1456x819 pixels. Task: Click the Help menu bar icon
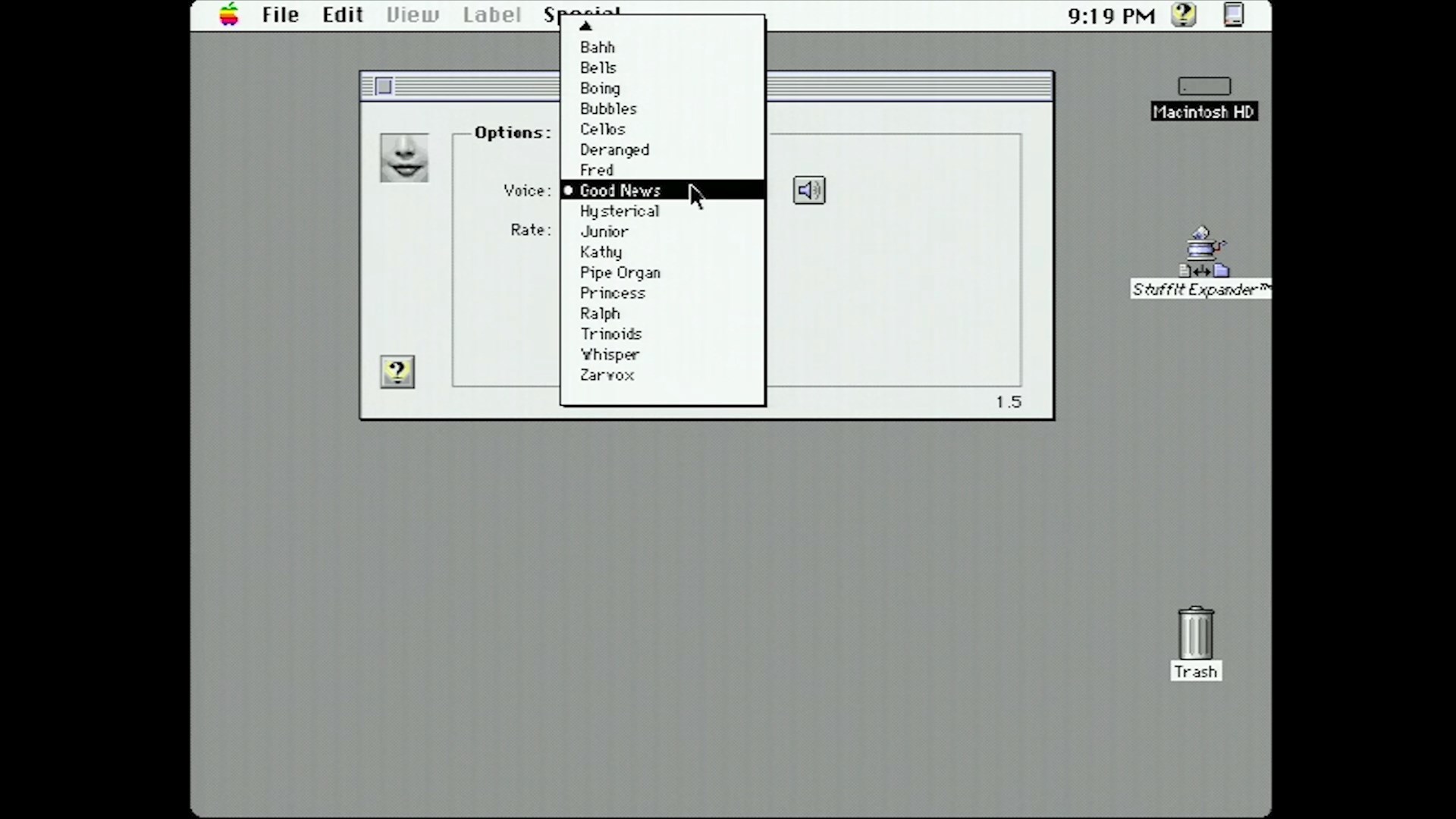pos(1182,14)
